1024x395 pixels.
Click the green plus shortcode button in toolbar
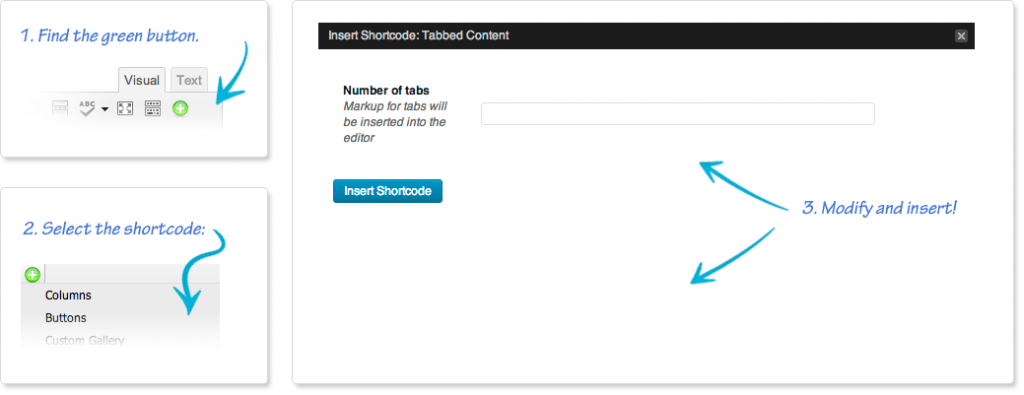[180, 108]
